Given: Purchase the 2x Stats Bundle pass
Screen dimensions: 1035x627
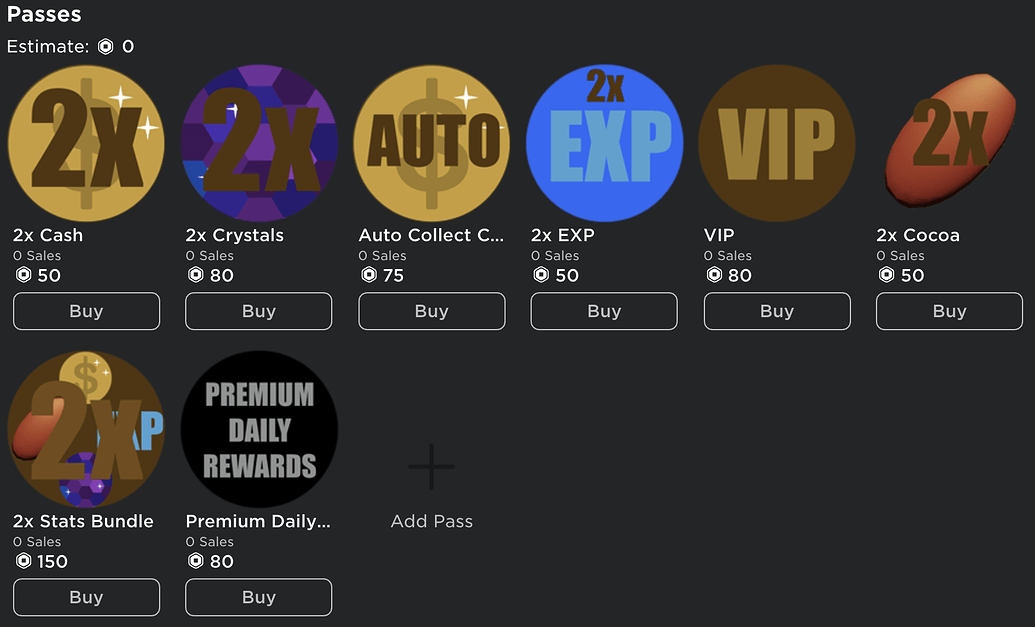Looking at the screenshot, I should 86,597.
